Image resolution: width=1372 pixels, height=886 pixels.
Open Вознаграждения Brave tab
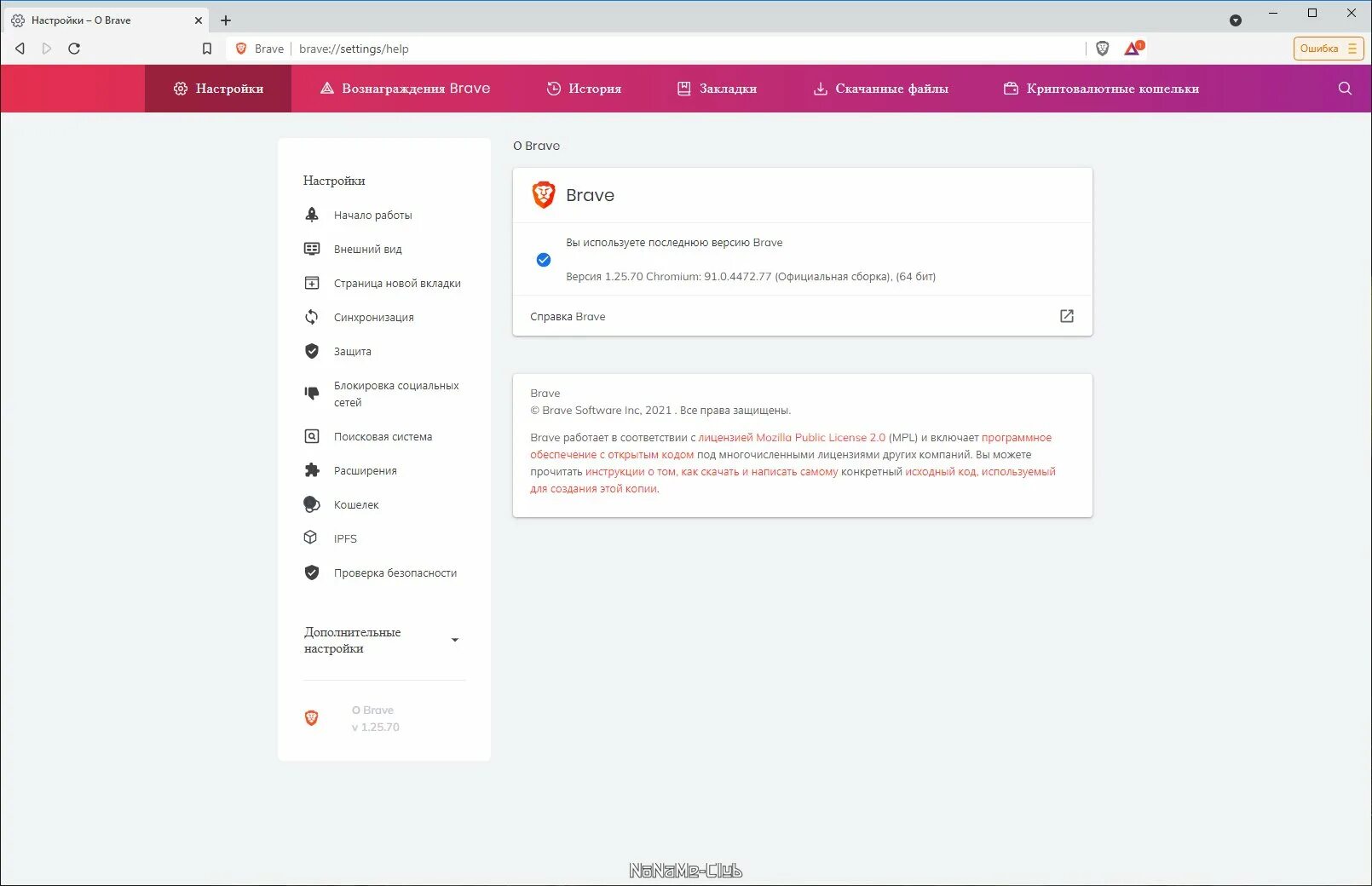405,89
